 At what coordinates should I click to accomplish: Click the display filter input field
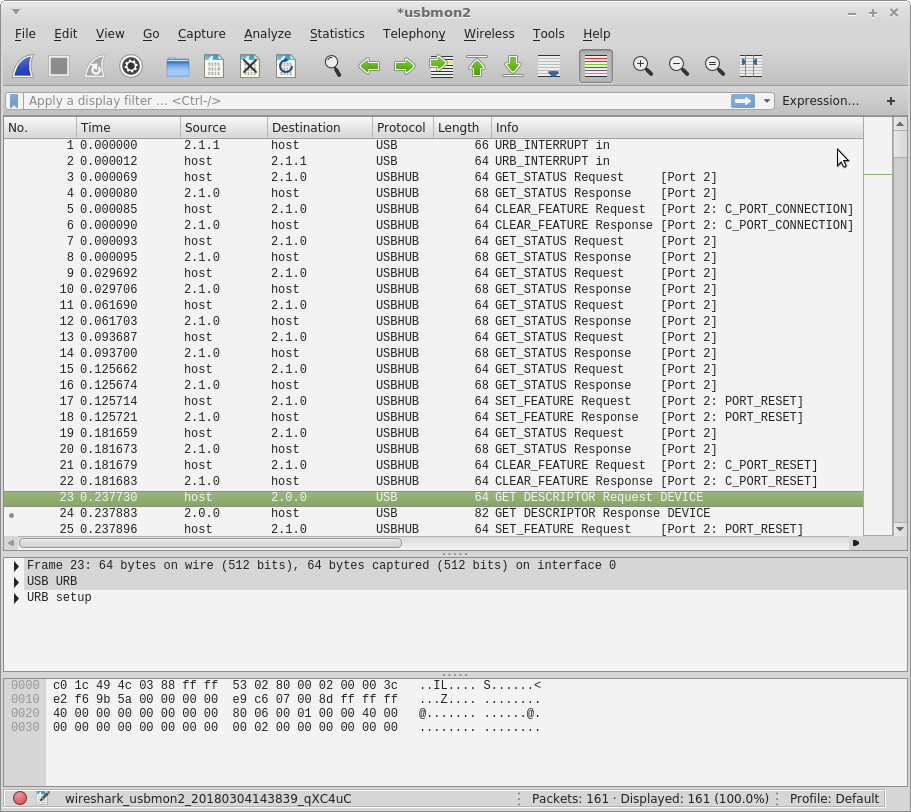[x=376, y=101]
